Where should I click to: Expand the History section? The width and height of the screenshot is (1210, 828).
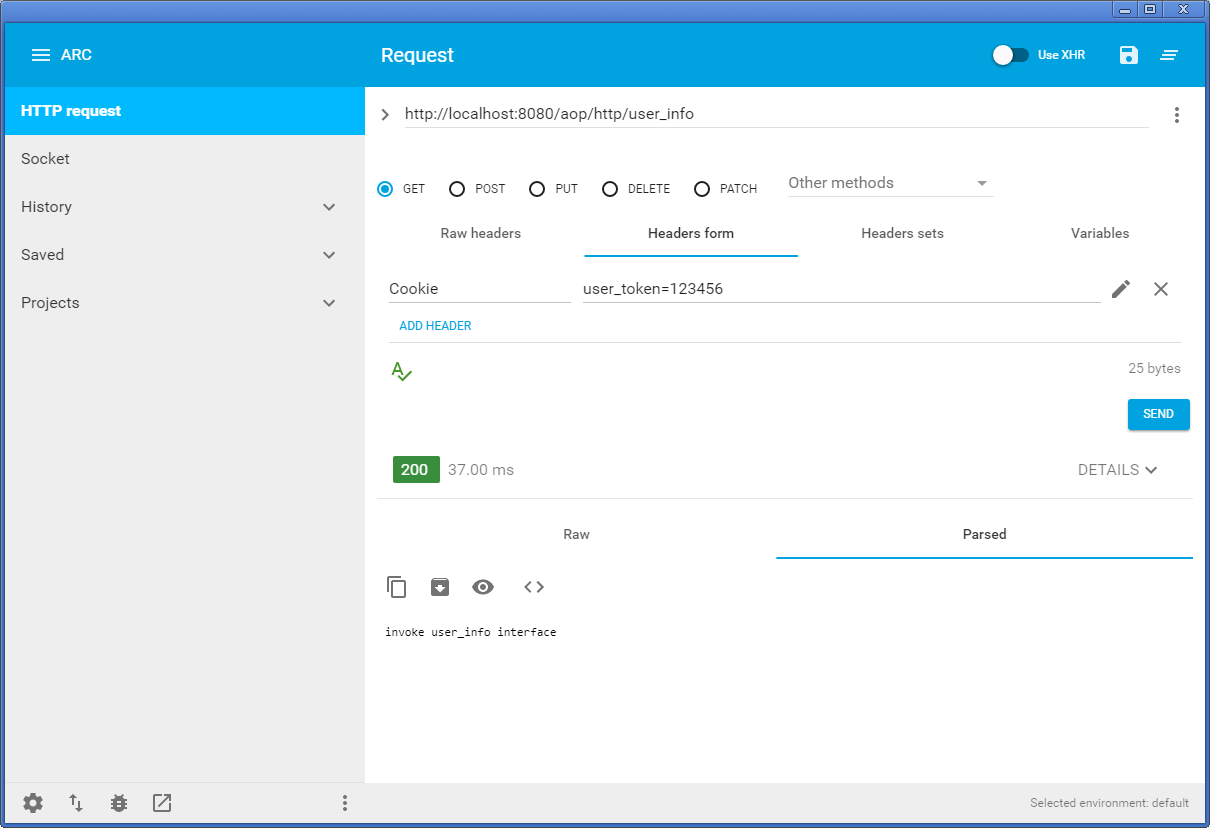point(329,207)
